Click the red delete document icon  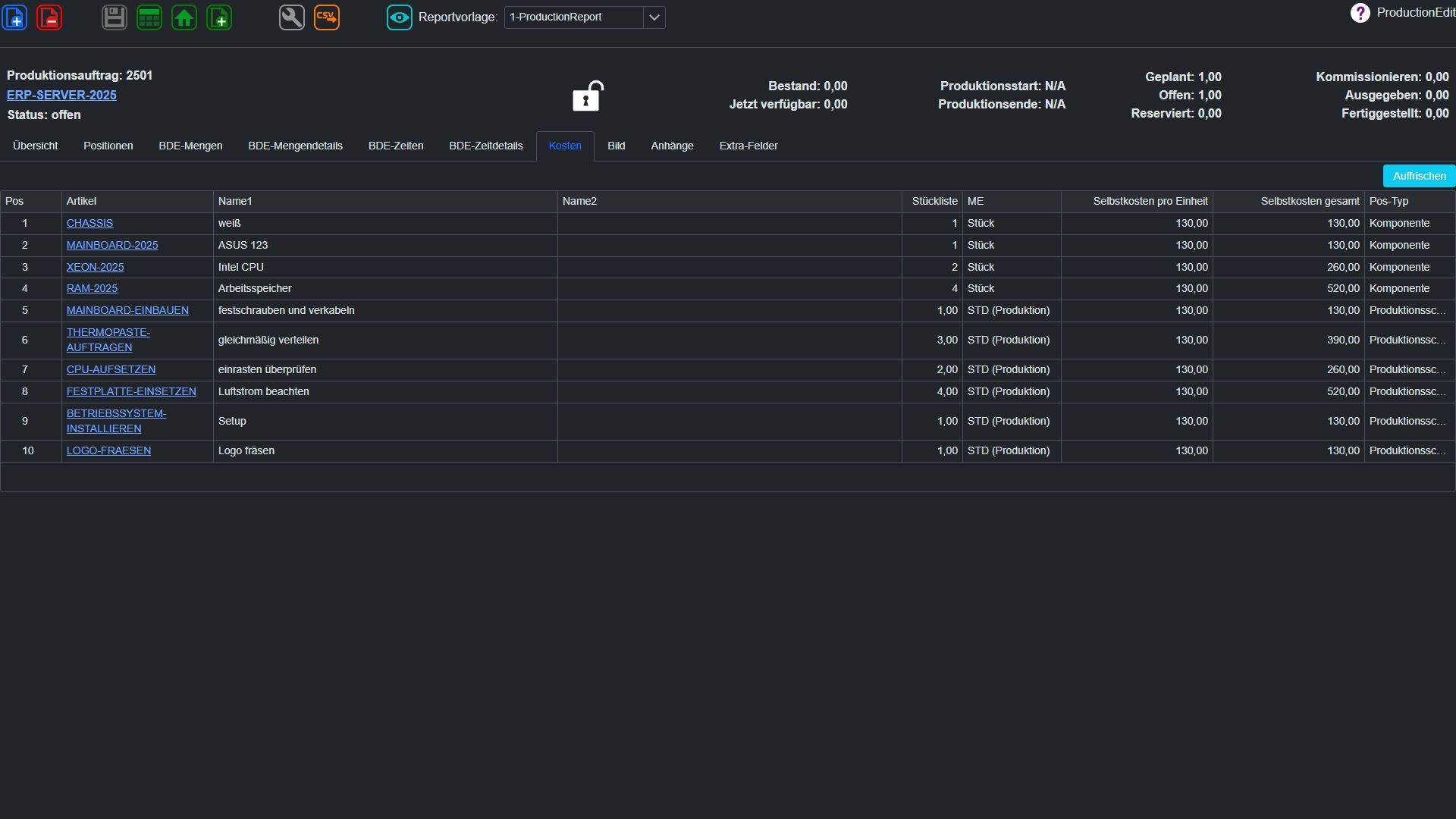click(x=49, y=17)
